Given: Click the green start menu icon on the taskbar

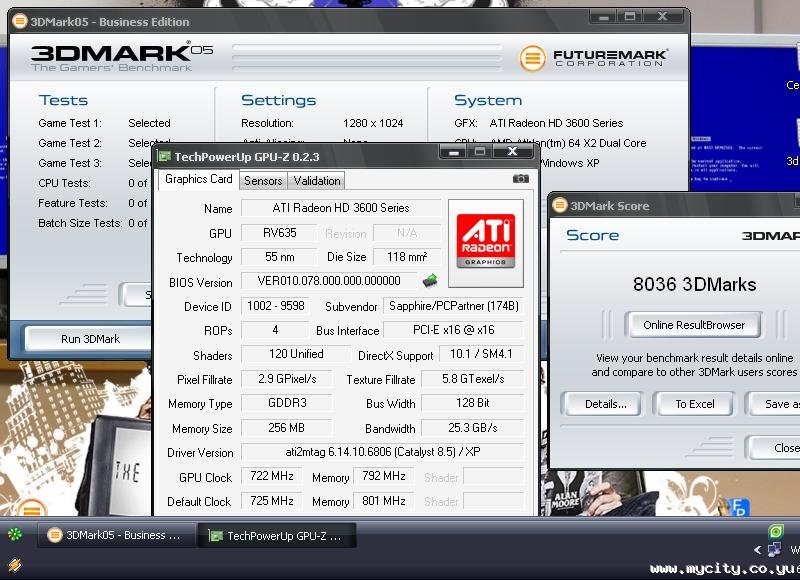Looking at the screenshot, I should pyautogui.click(x=15, y=534).
